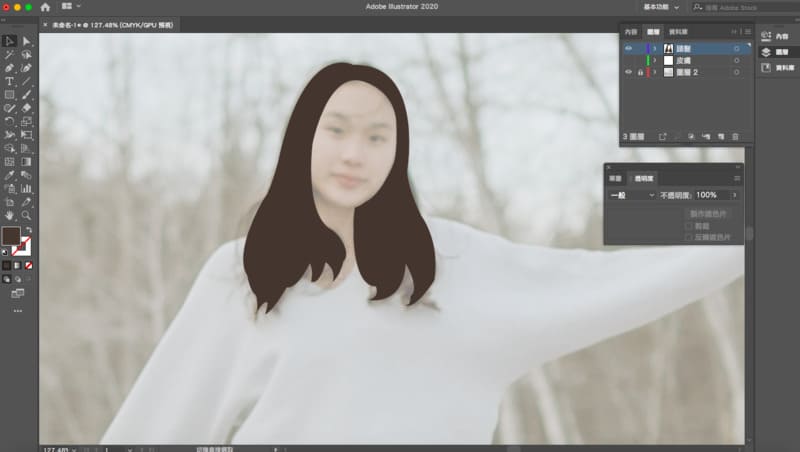
Task: Click the brown Fill color swatch
Action: pyautogui.click(x=11, y=236)
